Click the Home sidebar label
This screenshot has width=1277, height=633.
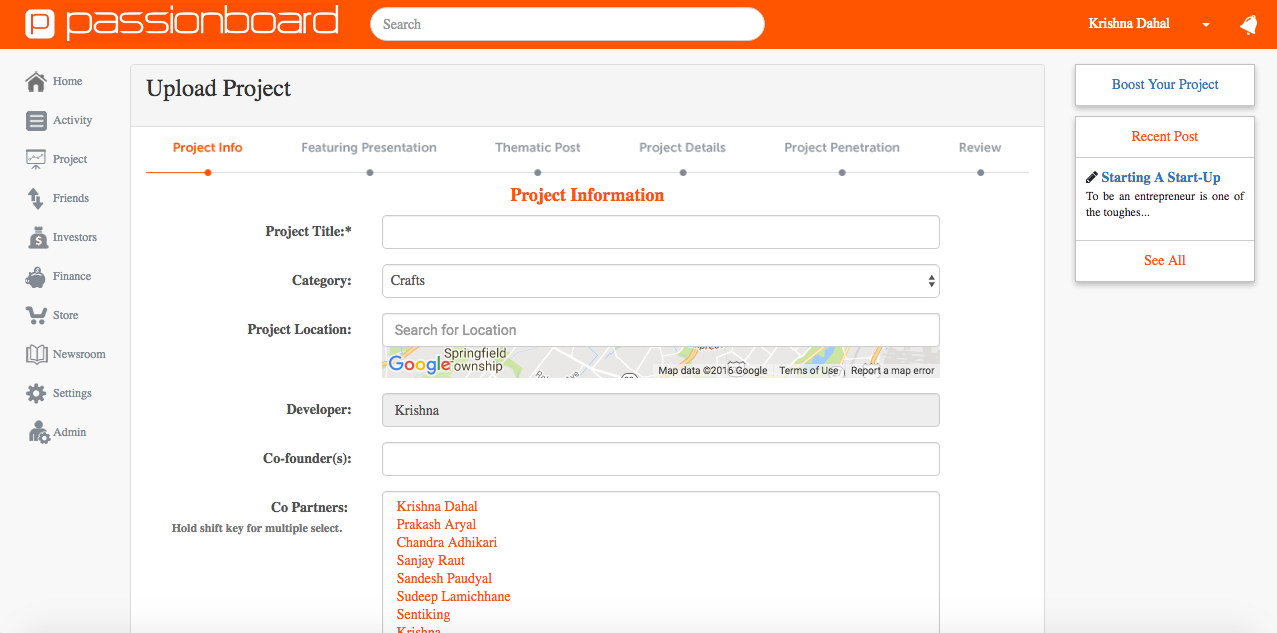(68, 81)
